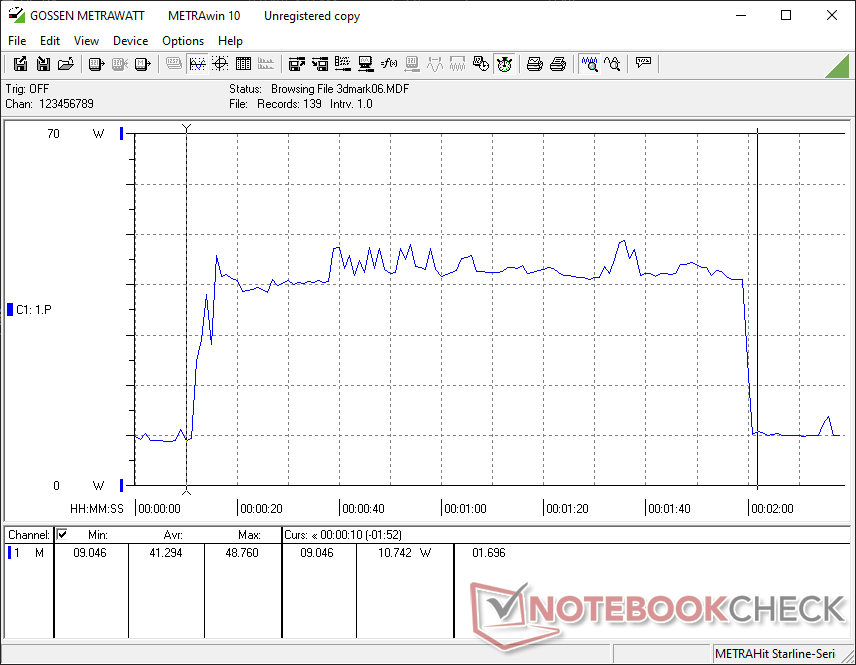Screen dimensions: 856x665
Task: Click the lower Y-axis scale marker at 0 W
Action: coord(122,485)
